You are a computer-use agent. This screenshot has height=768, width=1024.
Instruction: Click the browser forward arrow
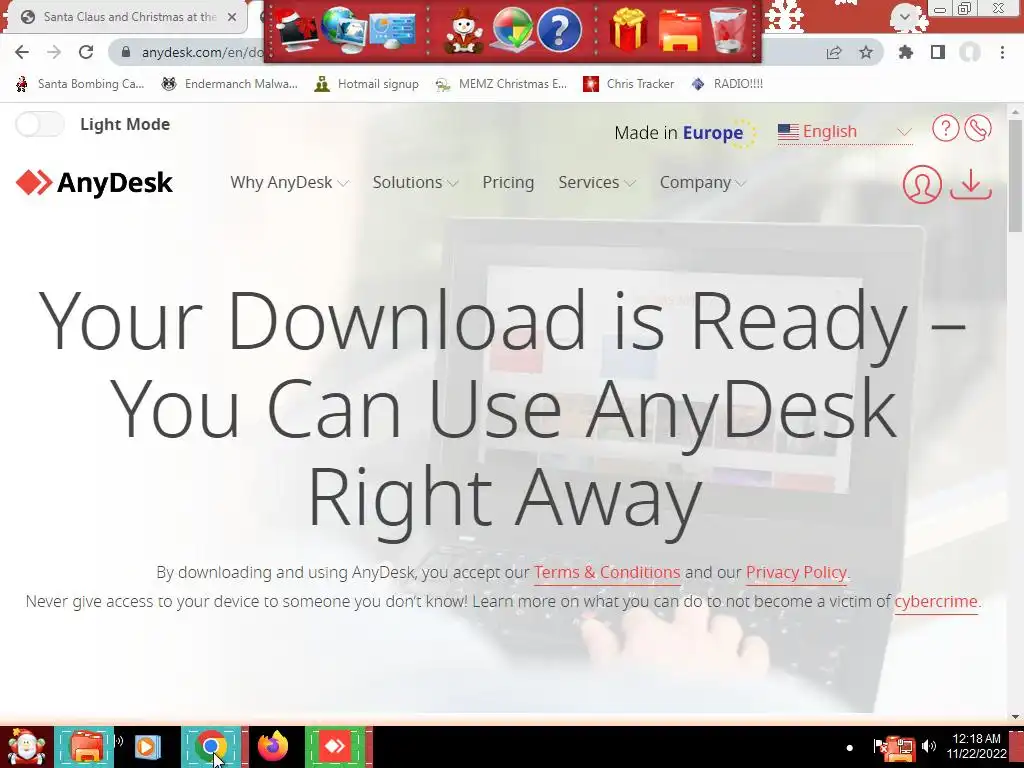point(54,52)
